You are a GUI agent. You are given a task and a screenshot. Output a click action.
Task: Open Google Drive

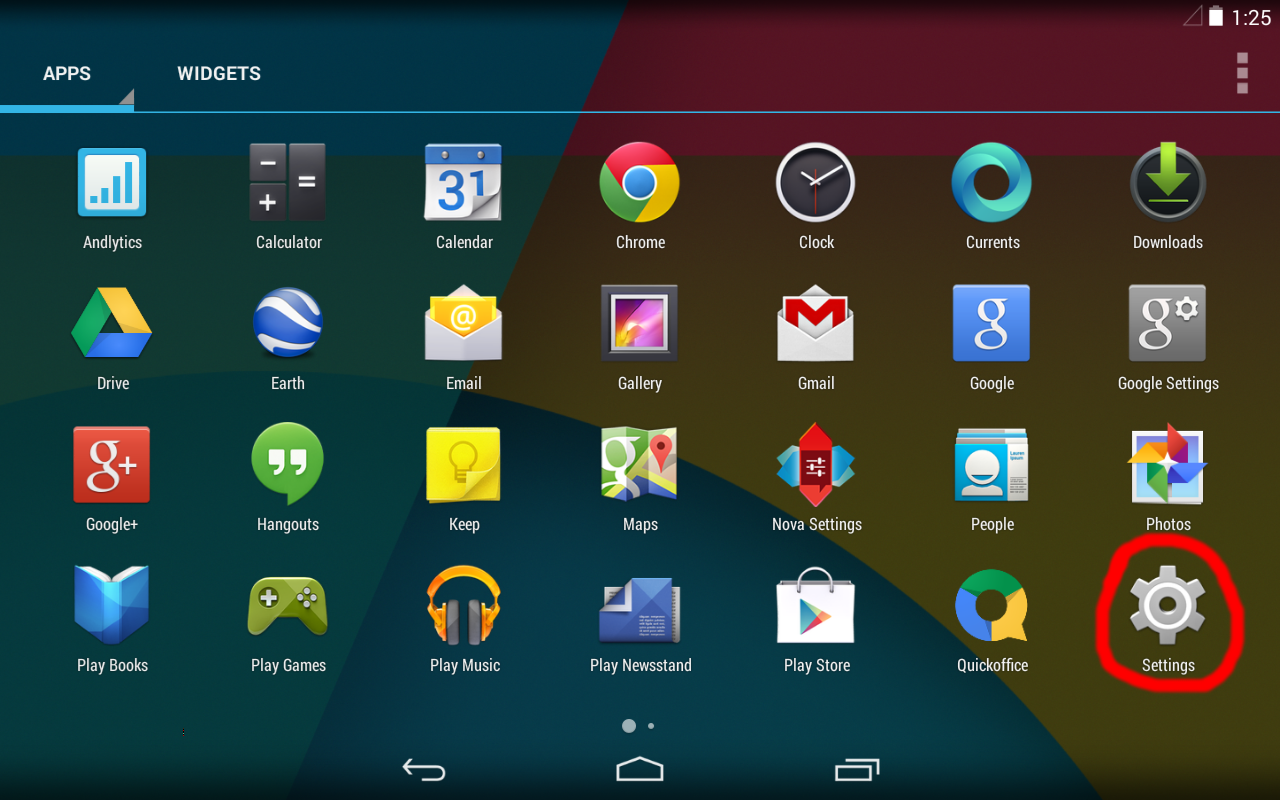click(112, 323)
